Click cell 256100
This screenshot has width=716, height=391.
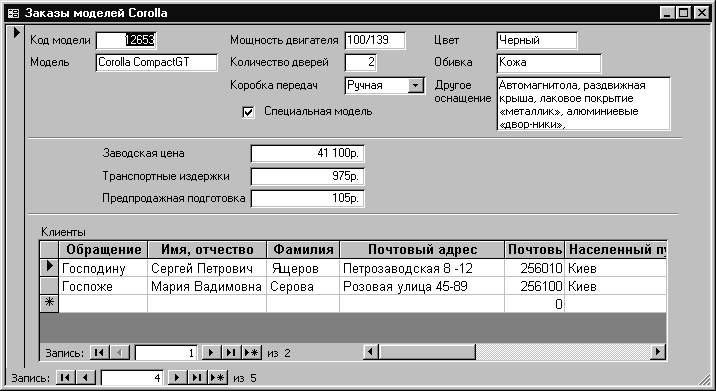pyautogui.click(x=535, y=286)
